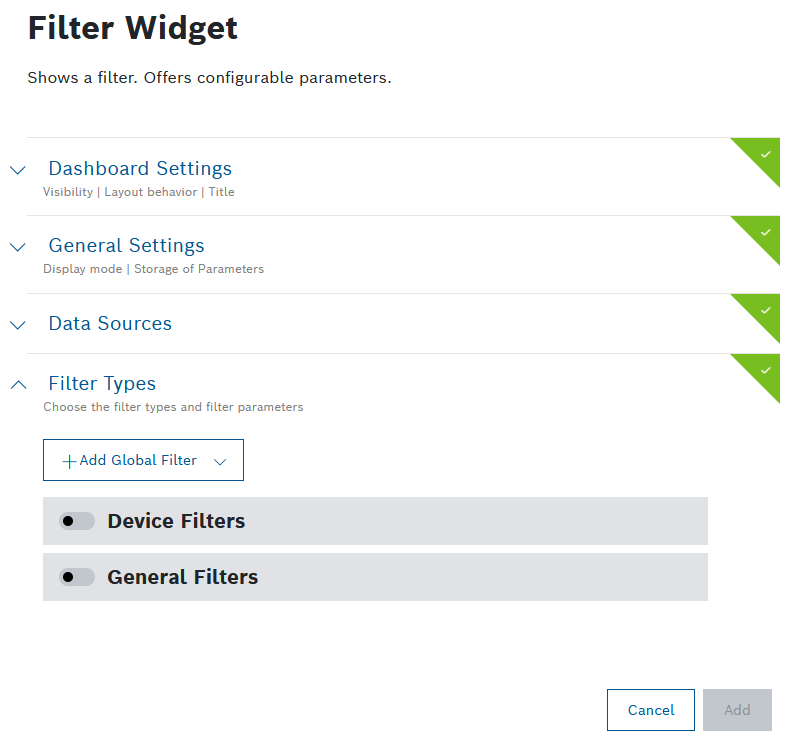Viewport: 799px width, 750px height.
Task: Click the Filter Types section title
Action: coord(102,383)
